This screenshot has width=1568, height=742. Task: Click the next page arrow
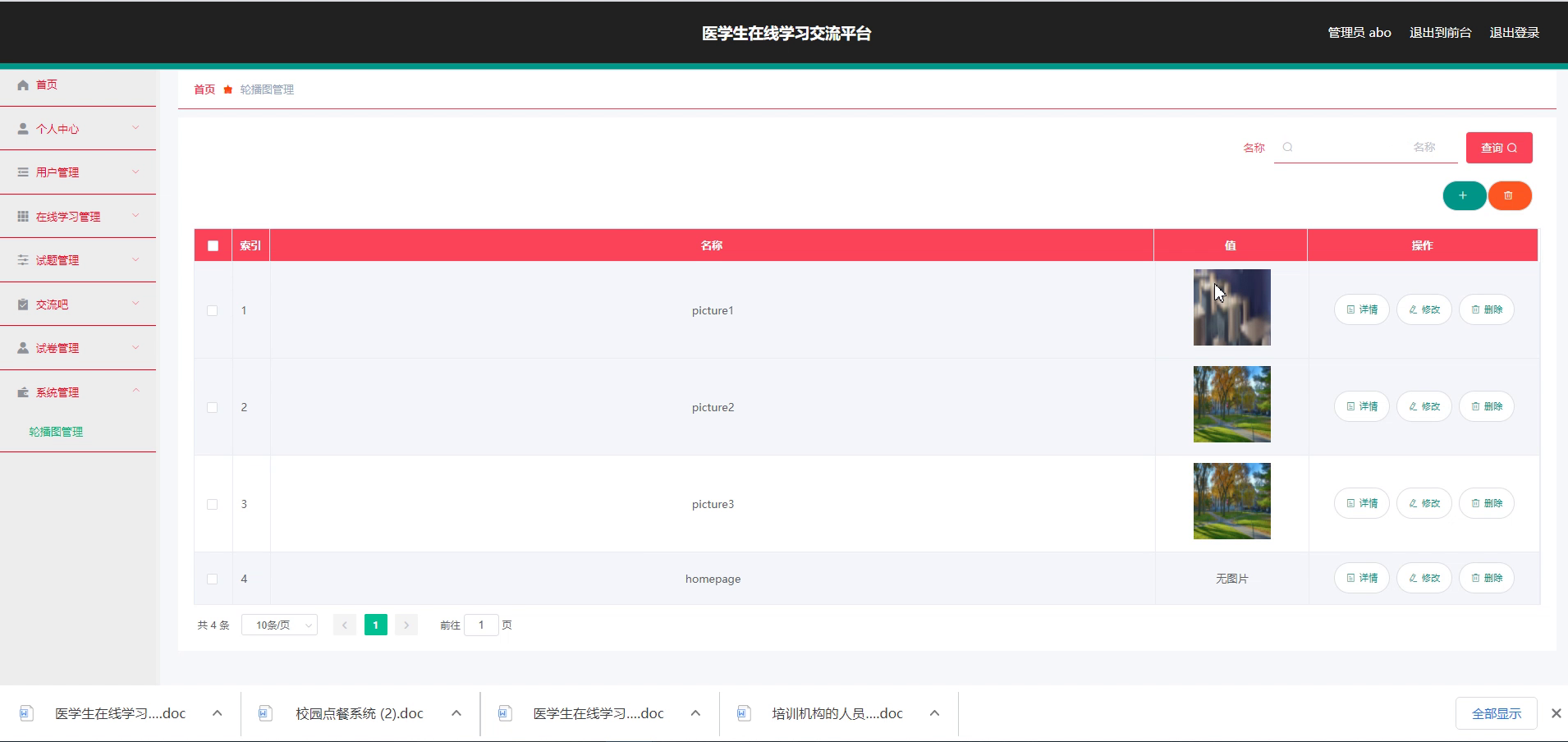406,625
